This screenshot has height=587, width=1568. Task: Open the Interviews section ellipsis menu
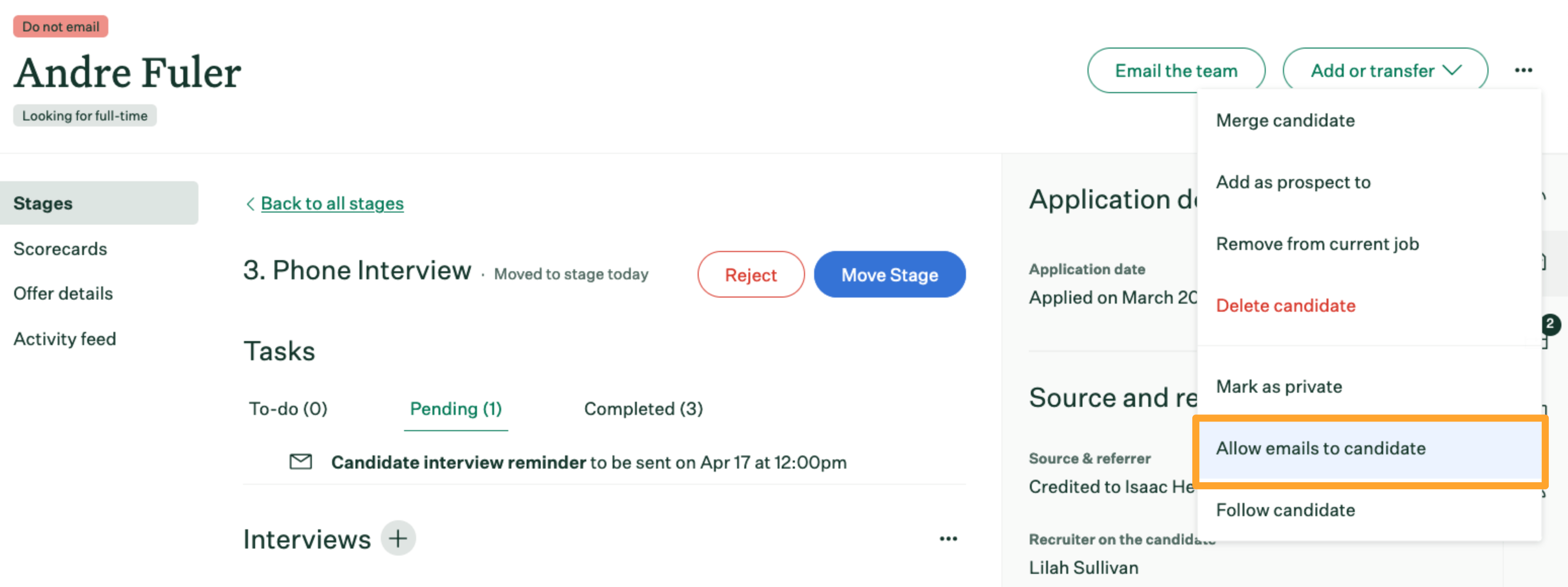click(948, 538)
